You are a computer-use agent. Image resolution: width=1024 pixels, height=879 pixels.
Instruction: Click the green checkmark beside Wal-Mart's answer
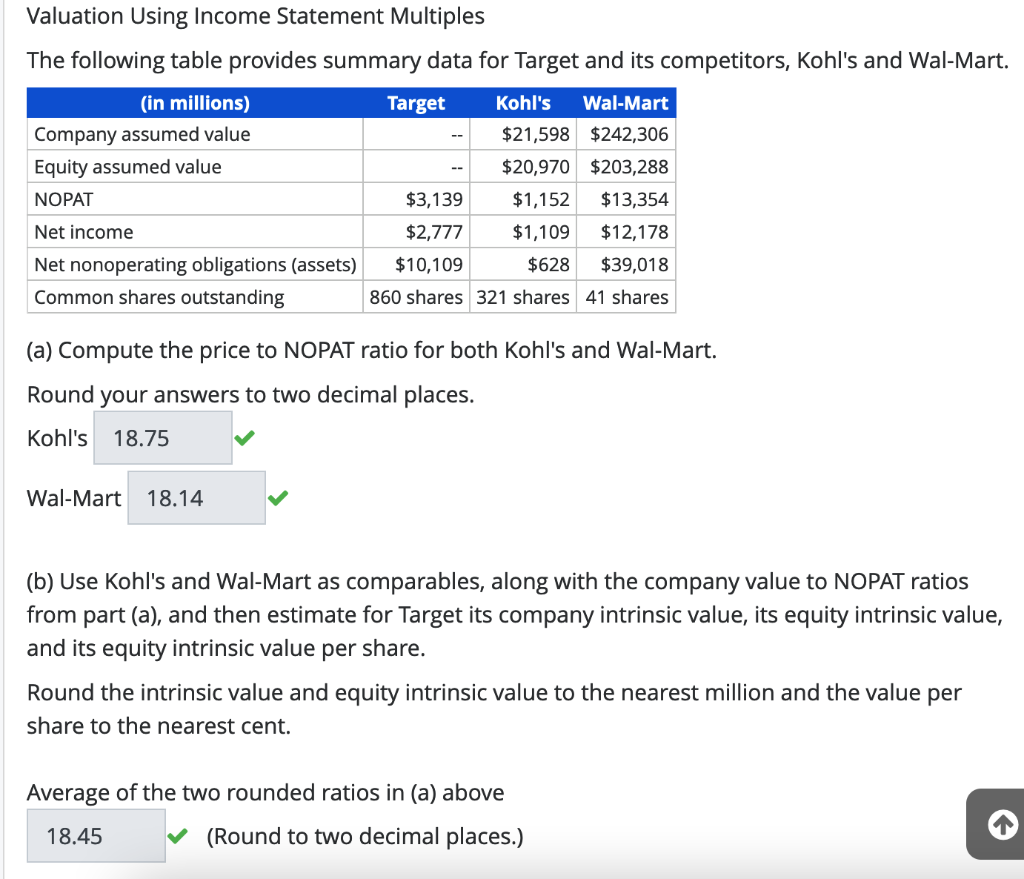pyautogui.click(x=277, y=497)
